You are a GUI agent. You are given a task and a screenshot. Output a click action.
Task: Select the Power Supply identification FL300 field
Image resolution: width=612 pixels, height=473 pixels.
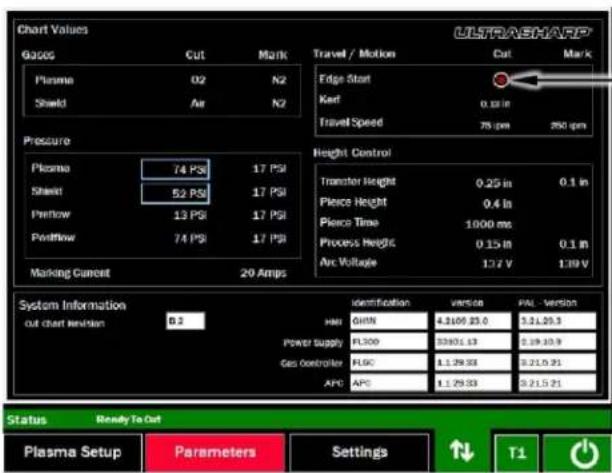(389, 341)
